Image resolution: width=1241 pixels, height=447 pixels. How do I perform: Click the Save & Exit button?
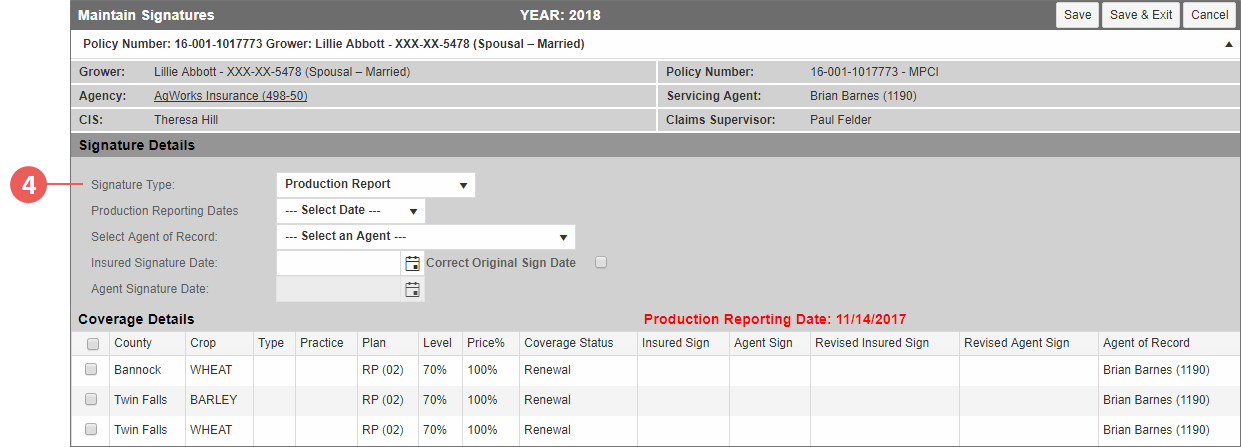[x=1141, y=15]
